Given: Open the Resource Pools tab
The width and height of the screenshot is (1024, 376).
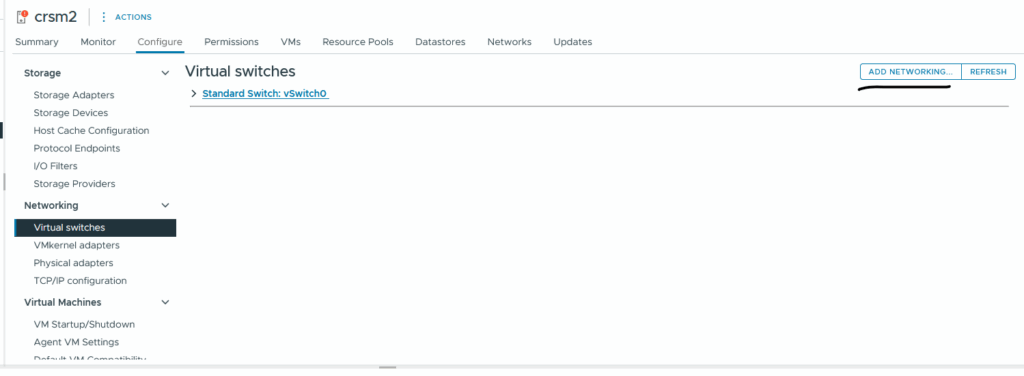Looking at the screenshot, I should [358, 42].
